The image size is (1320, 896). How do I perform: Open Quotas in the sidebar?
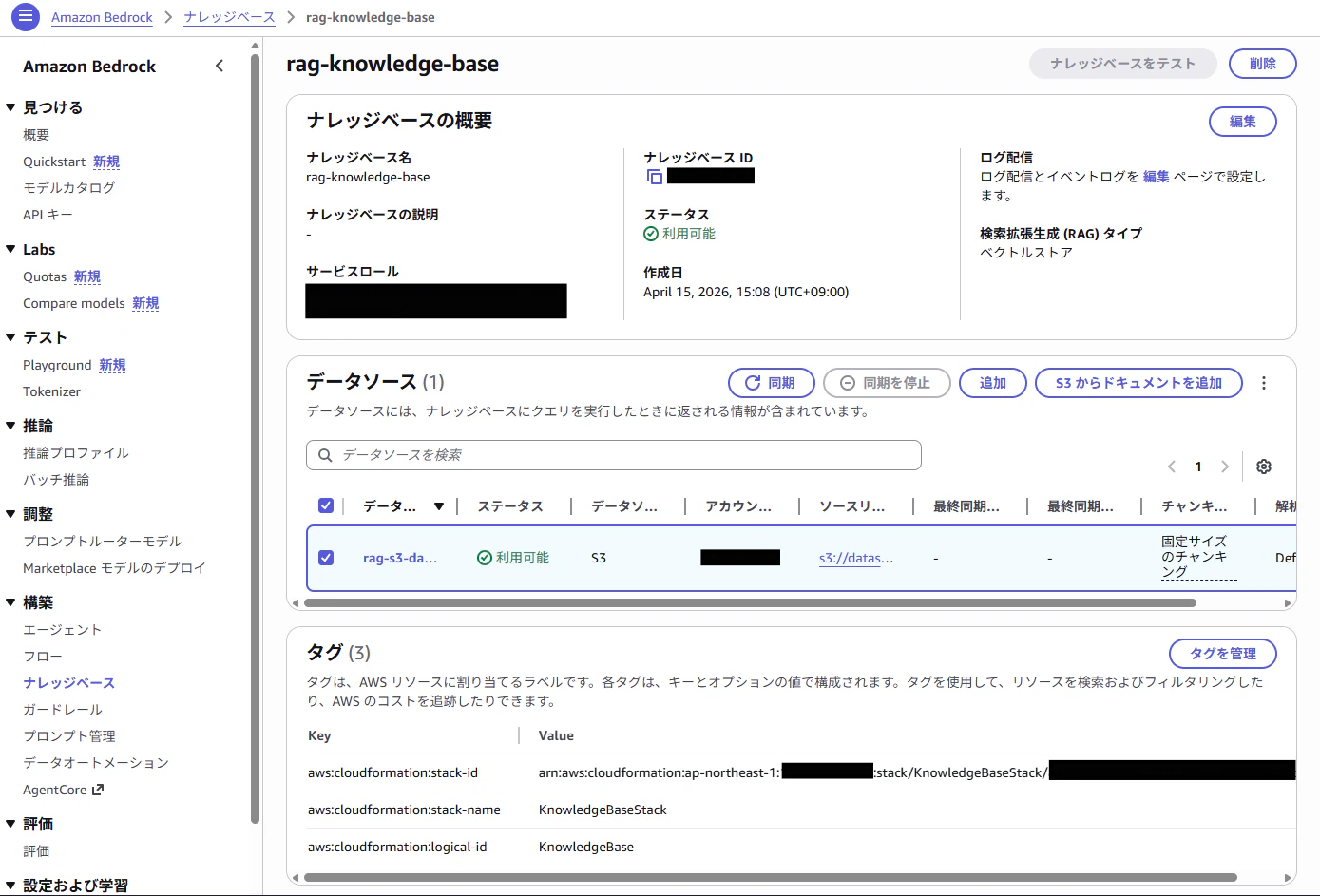click(45, 276)
